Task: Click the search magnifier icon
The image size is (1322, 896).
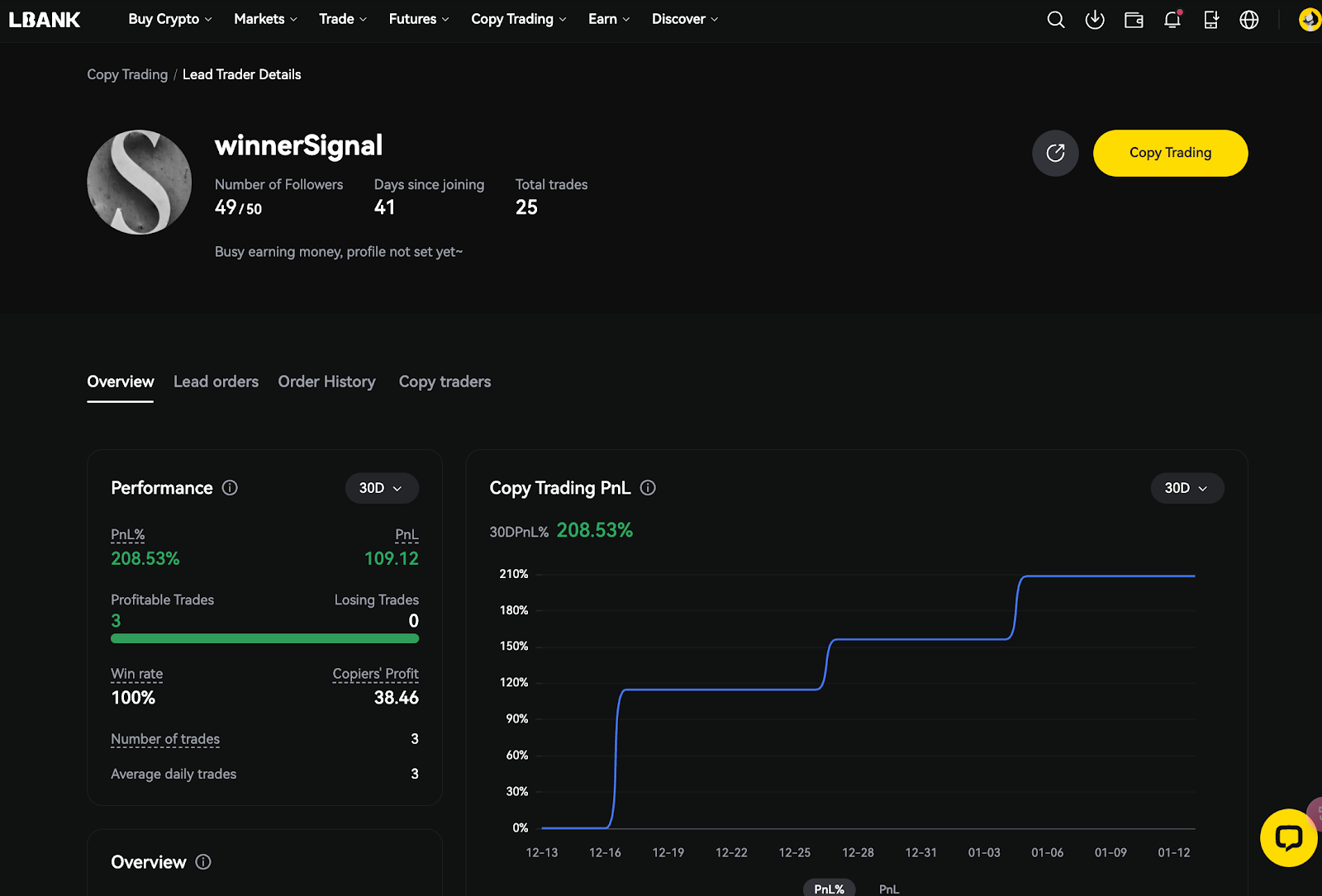Action: [1055, 20]
